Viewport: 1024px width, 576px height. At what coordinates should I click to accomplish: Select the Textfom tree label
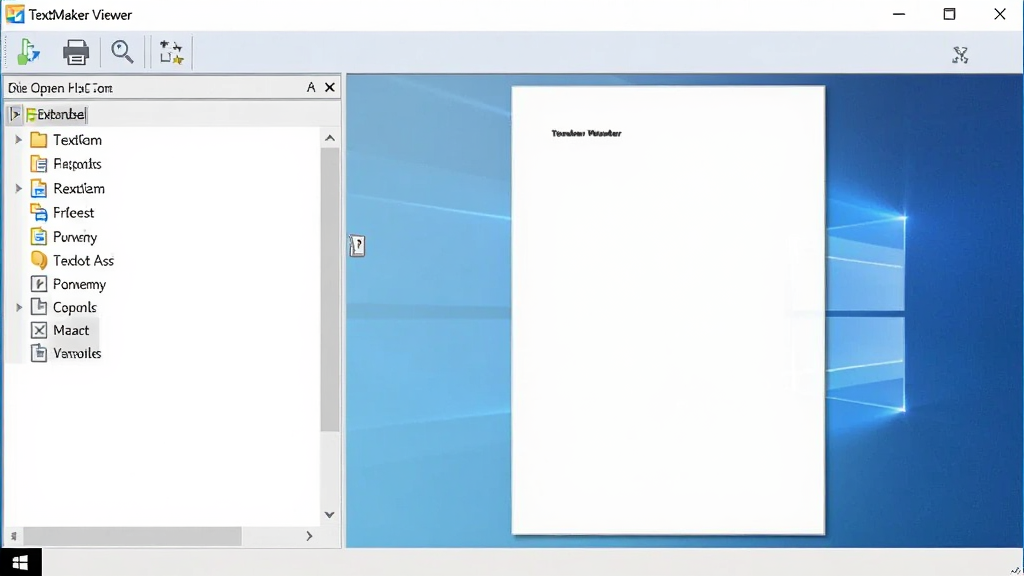[77, 140]
